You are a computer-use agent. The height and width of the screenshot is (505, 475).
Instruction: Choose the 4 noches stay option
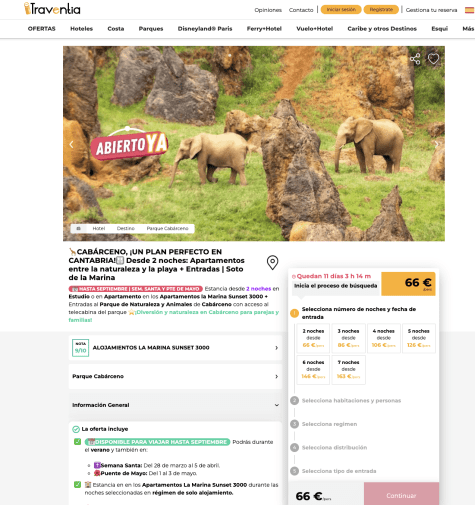coord(384,338)
